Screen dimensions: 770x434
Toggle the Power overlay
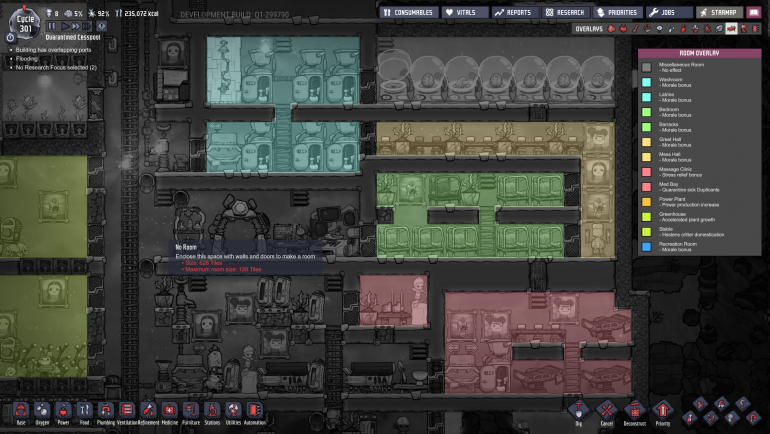coord(623,29)
